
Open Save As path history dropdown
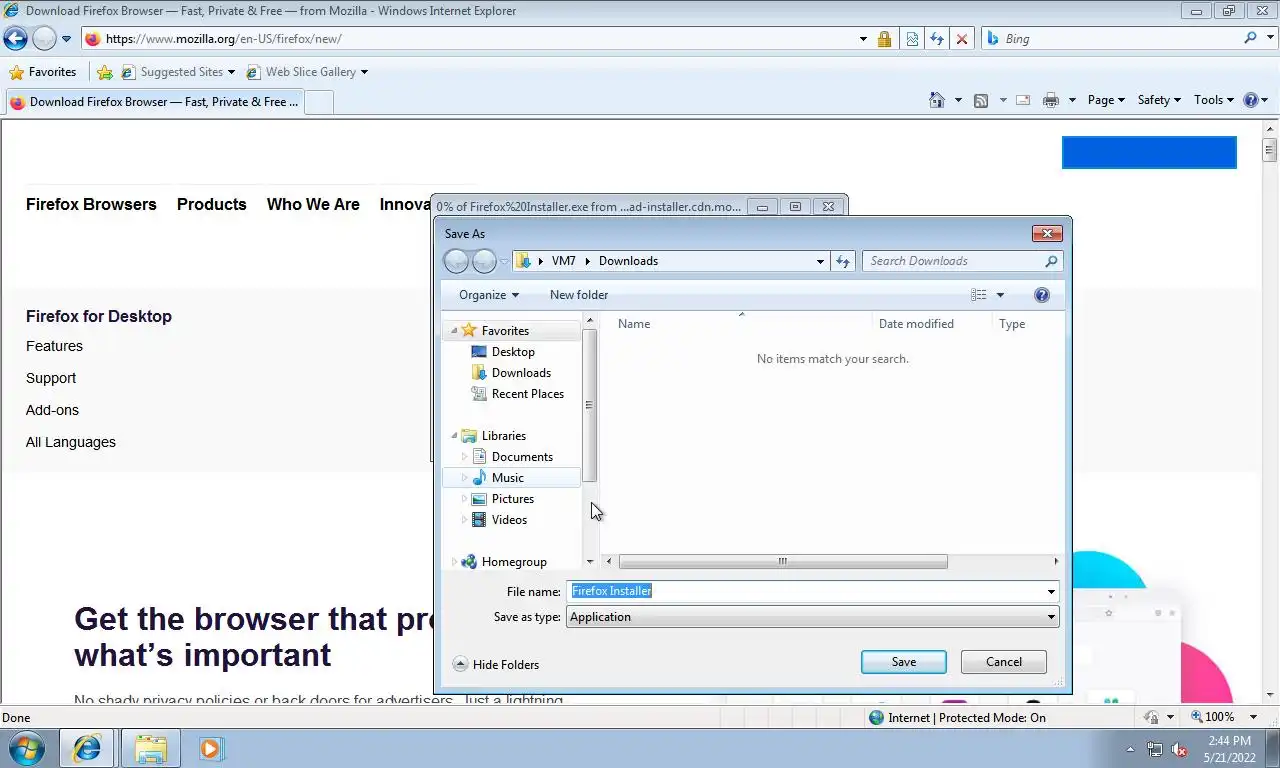(821, 261)
